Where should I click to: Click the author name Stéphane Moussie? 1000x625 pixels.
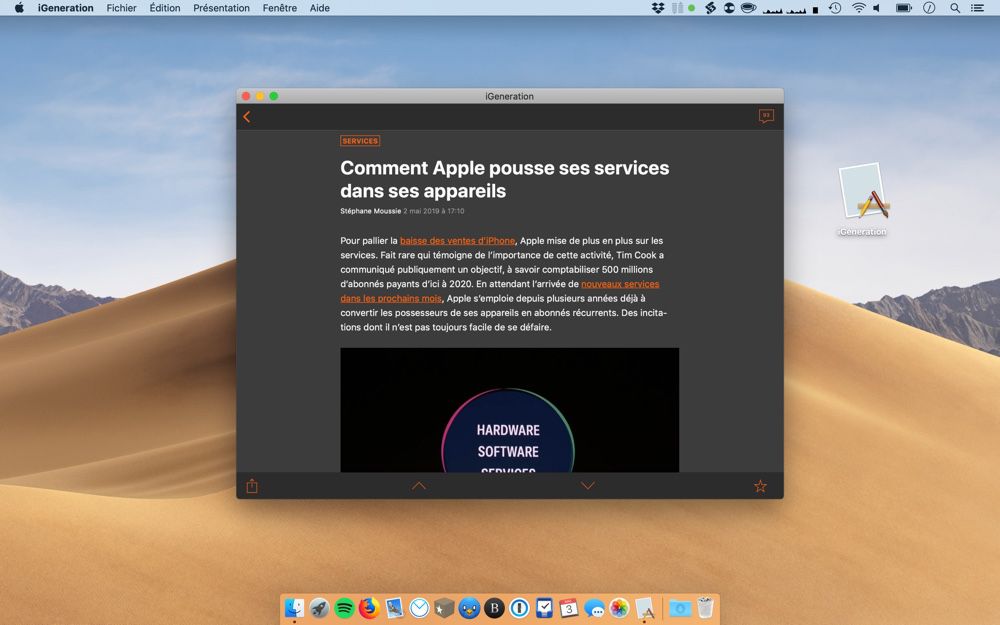371,211
